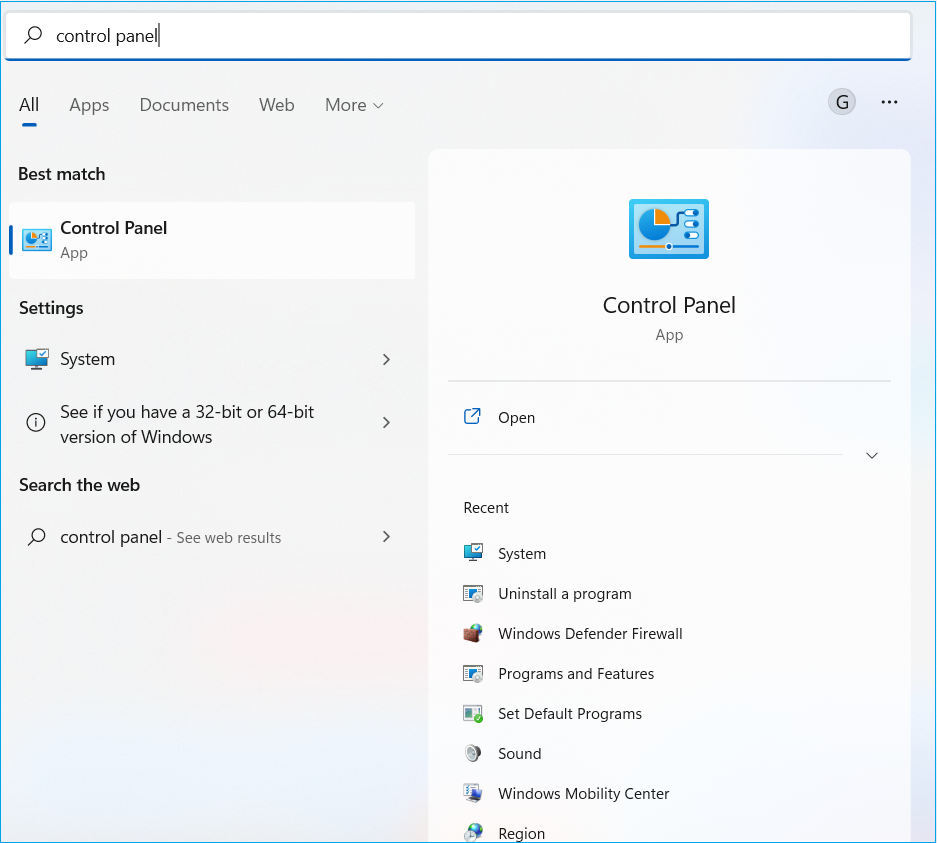Image resolution: width=937 pixels, height=843 pixels.
Task: Open recent item Sound
Action: [669, 753]
